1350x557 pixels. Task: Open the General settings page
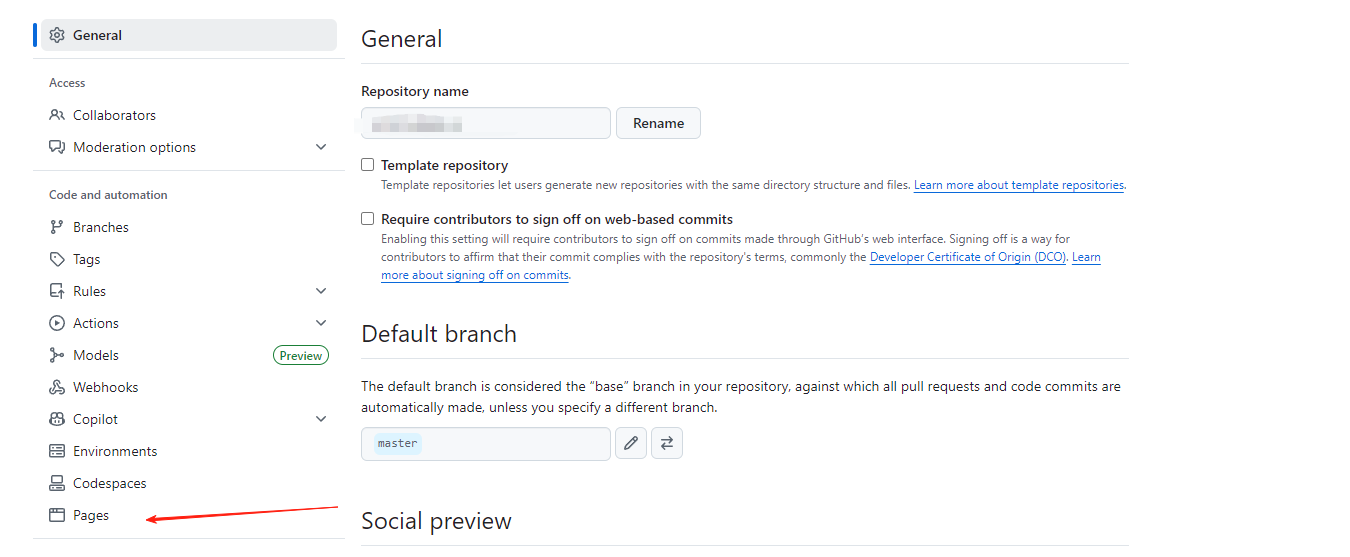tap(189, 35)
